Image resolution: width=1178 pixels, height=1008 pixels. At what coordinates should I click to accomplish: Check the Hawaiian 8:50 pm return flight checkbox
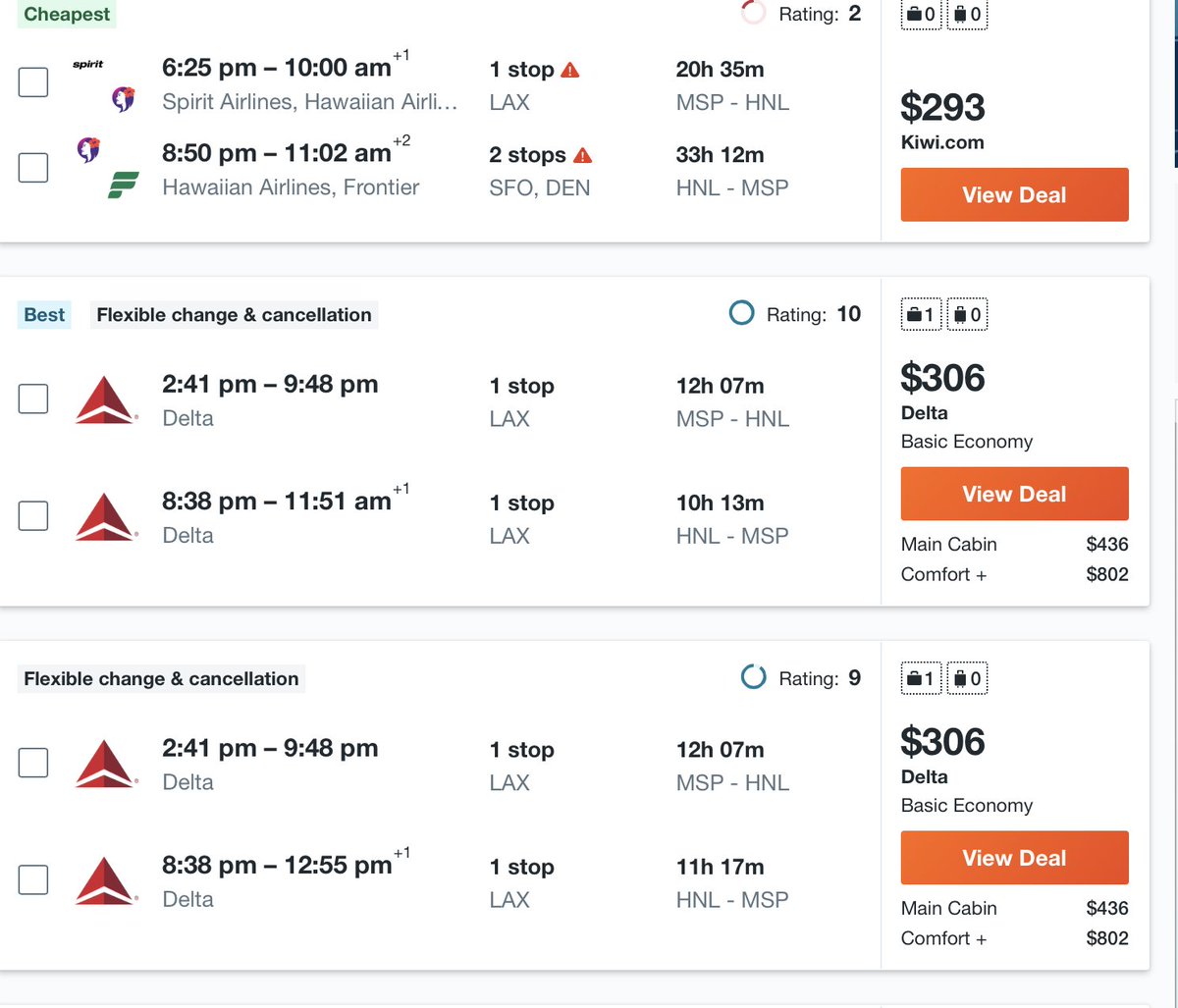pos(33,168)
